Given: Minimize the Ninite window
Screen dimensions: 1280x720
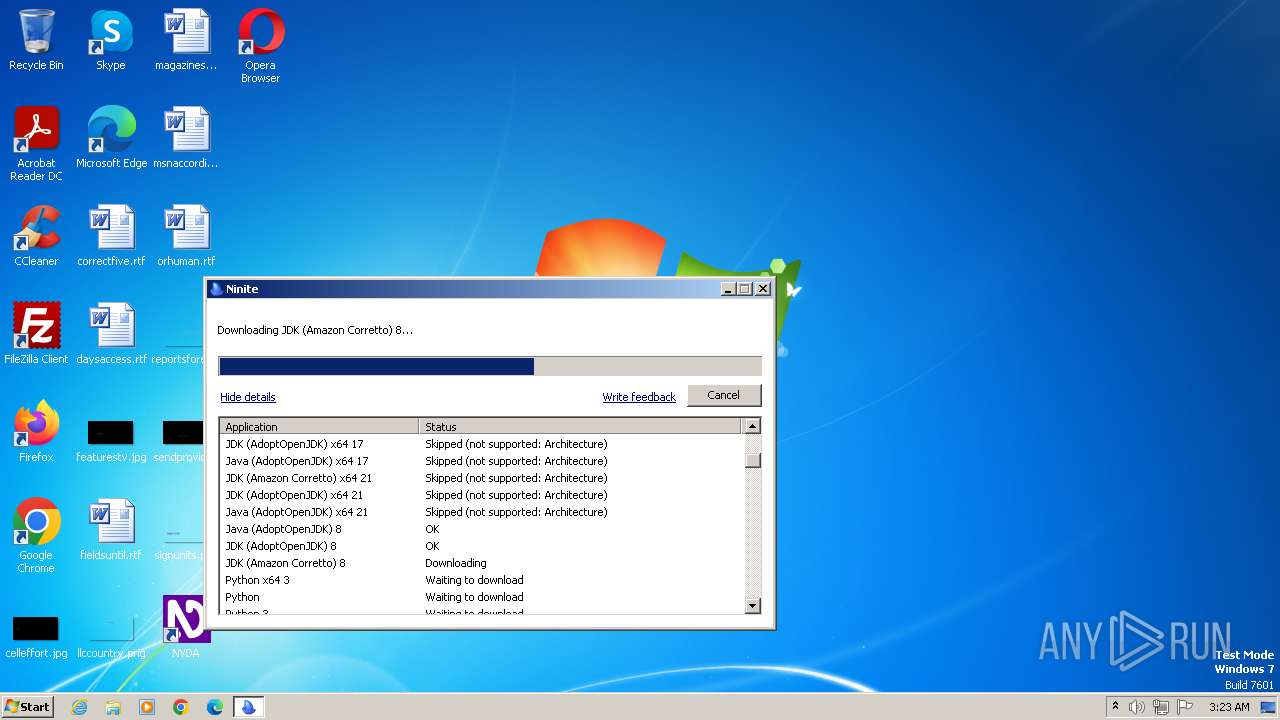Looking at the screenshot, I should 729,288.
